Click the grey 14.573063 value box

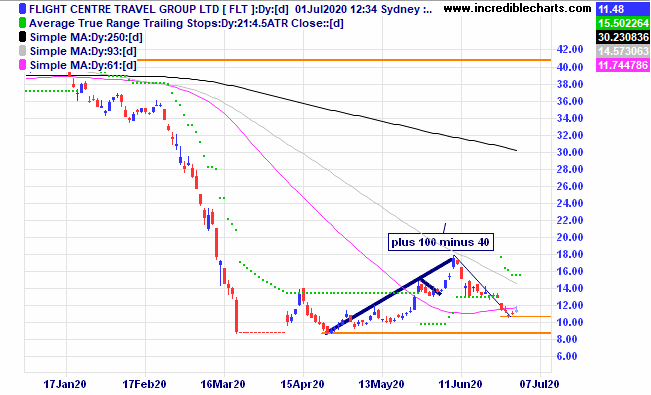tap(622, 51)
